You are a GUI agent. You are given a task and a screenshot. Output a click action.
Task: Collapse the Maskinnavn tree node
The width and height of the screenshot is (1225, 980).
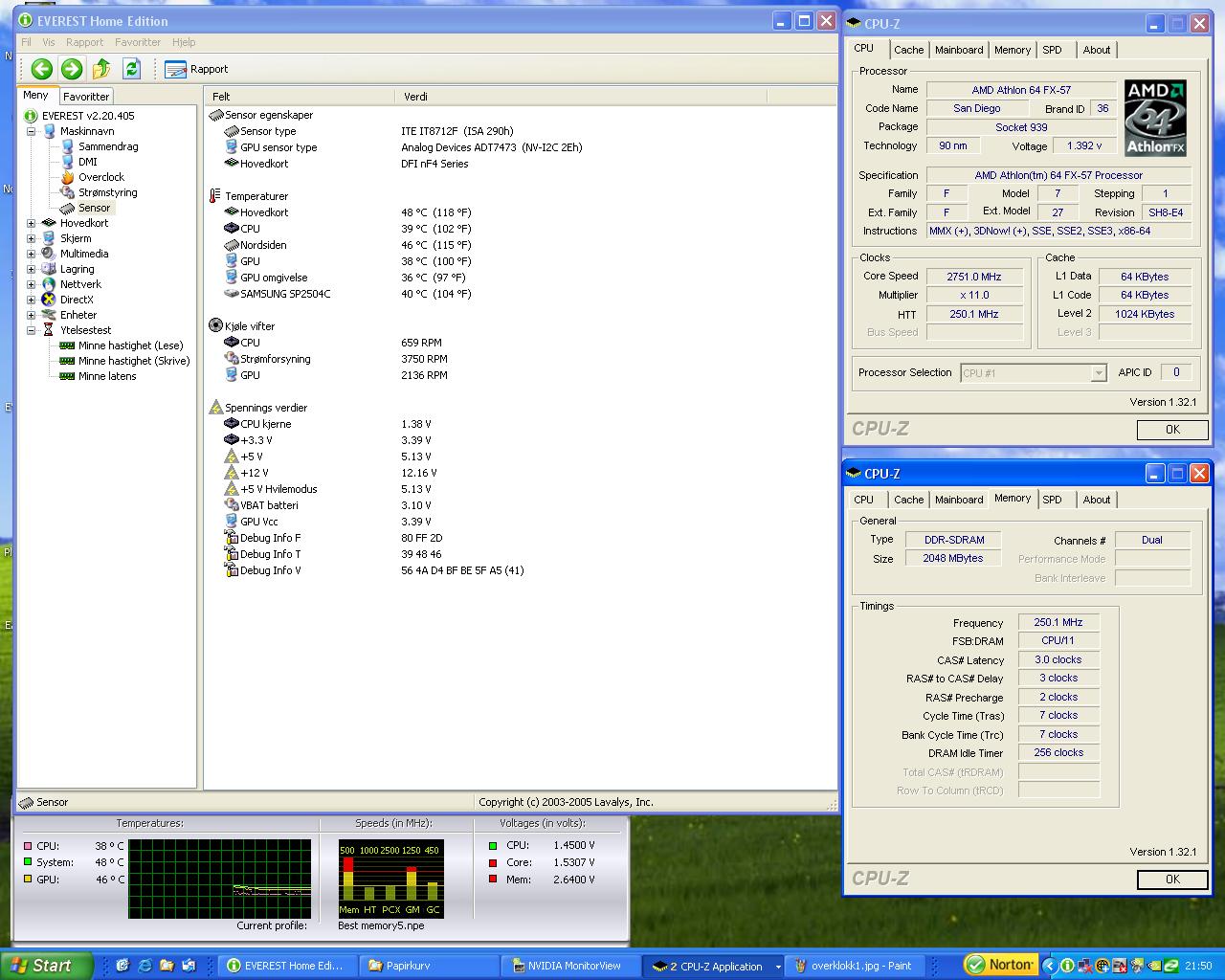pyautogui.click(x=32, y=131)
